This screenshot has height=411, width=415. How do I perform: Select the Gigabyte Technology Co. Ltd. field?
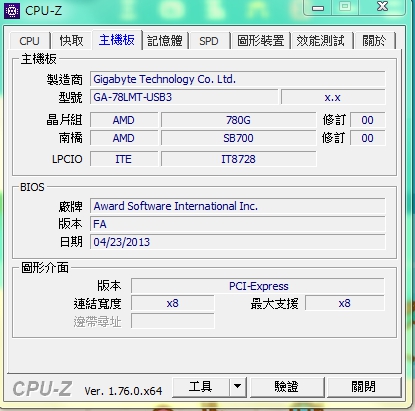(237, 79)
